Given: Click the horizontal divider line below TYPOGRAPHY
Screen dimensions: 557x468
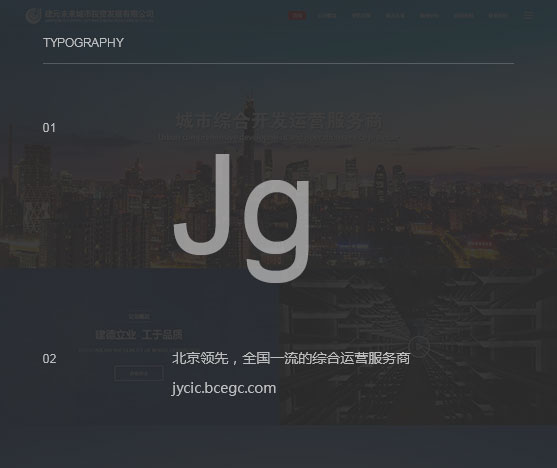Looking at the screenshot, I should (x=278, y=64).
